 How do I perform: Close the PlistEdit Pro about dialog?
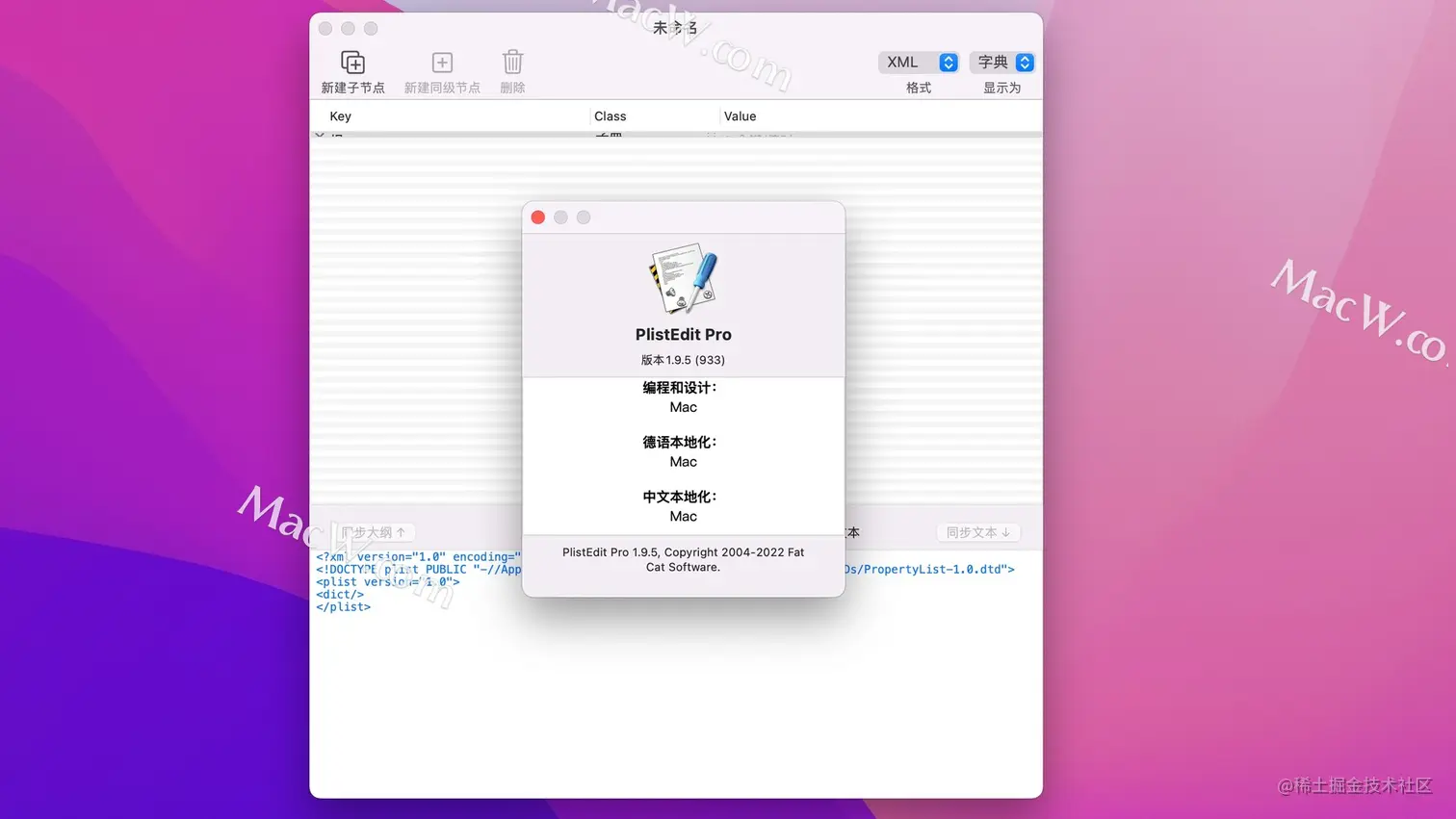pos(538,218)
